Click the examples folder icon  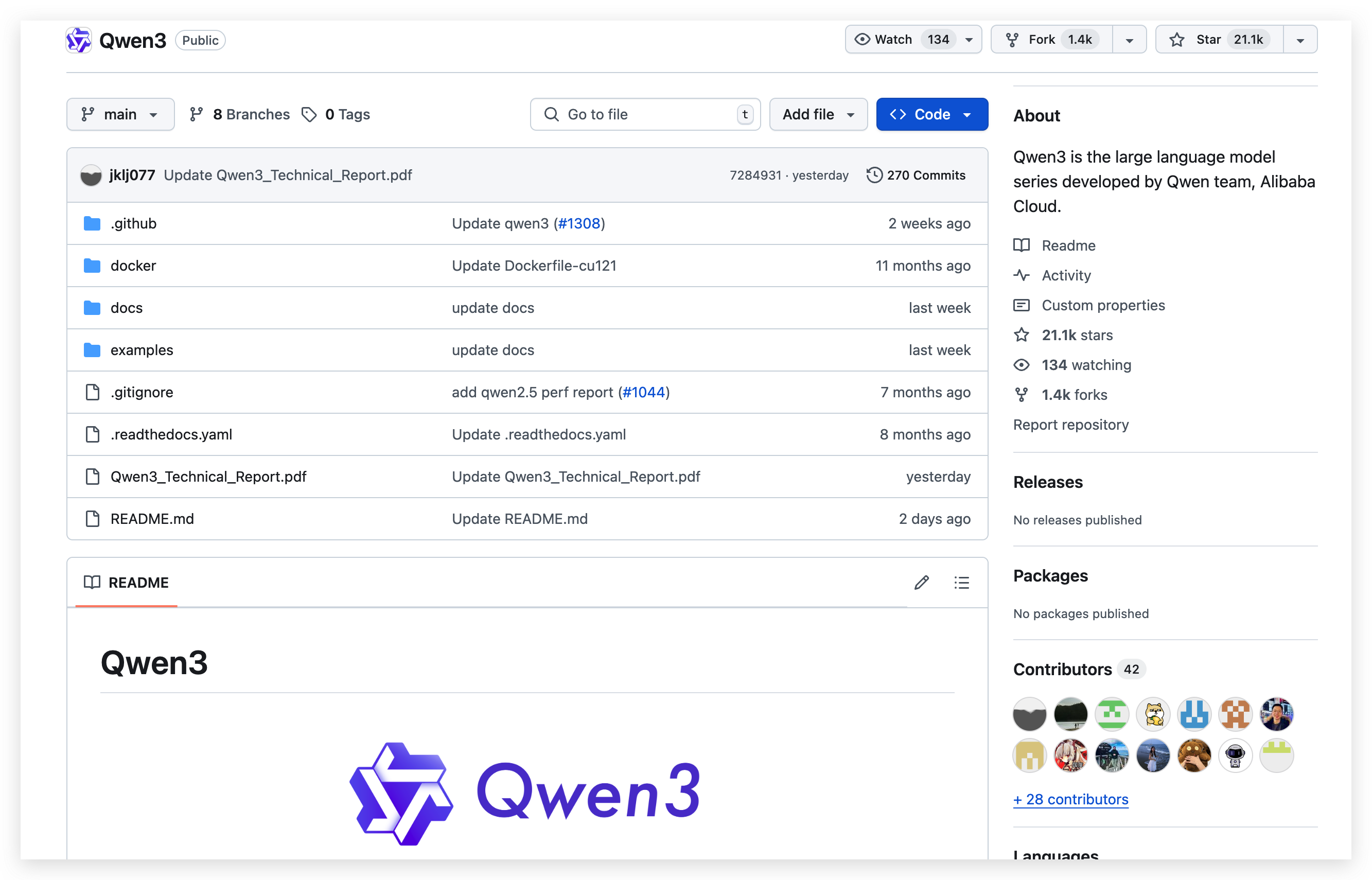coord(92,350)
